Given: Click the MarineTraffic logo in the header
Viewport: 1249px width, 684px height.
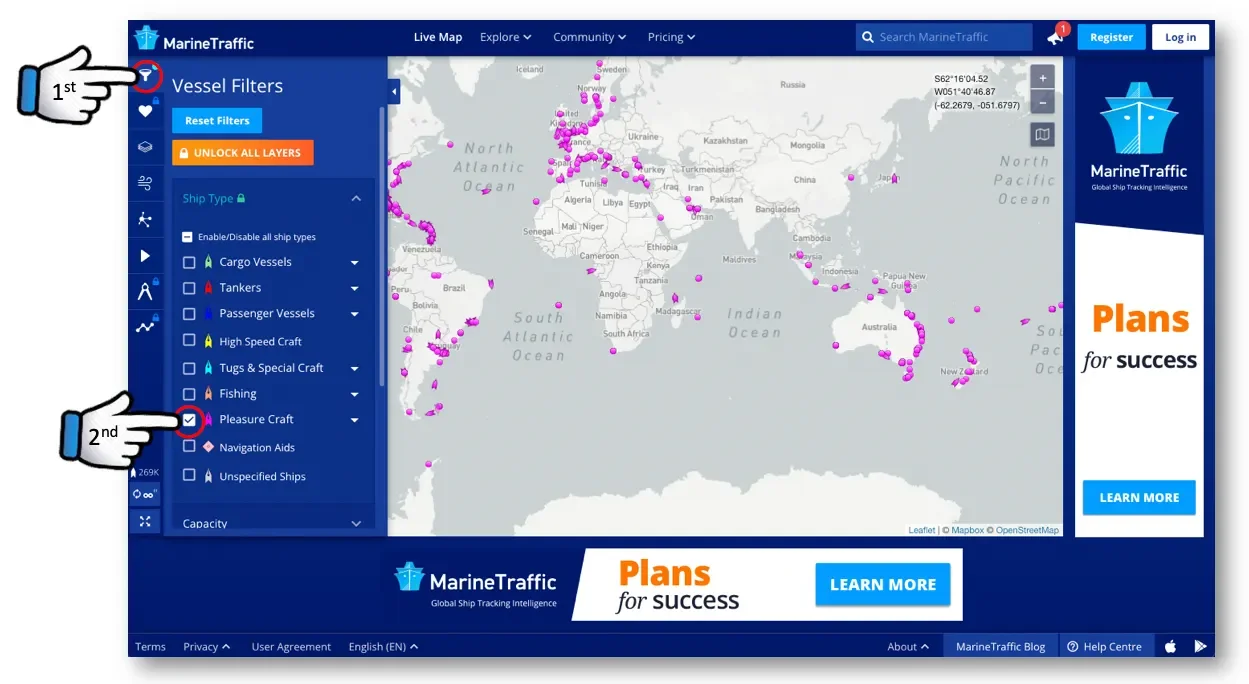Looking at the screenshot, I should click(195, 39).
